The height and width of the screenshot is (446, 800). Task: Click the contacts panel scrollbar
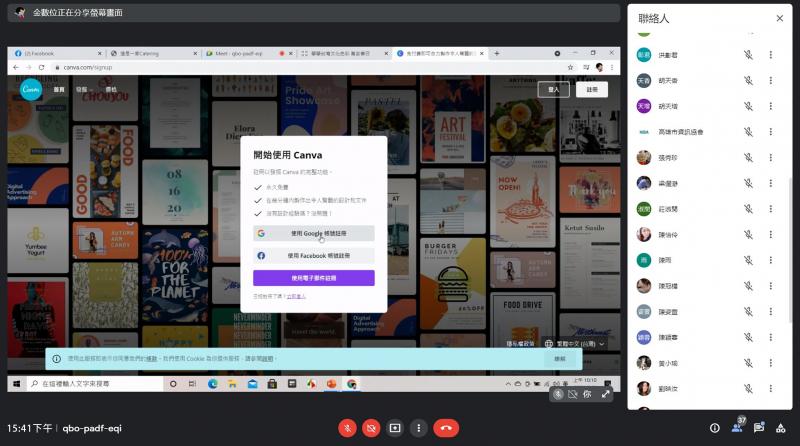coord(790,250)
